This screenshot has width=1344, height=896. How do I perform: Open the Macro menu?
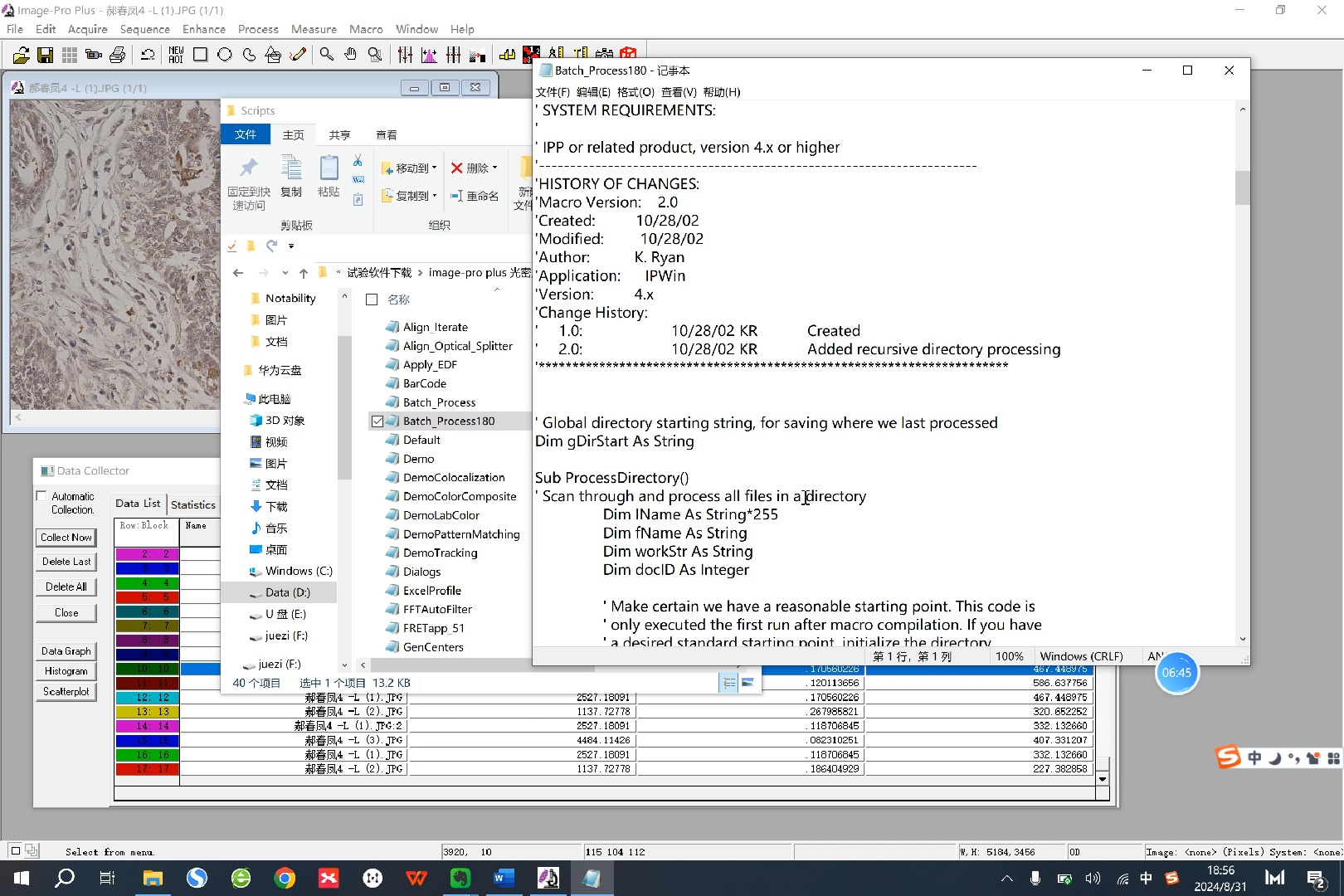pyautogui.click(x=366, y=29)
